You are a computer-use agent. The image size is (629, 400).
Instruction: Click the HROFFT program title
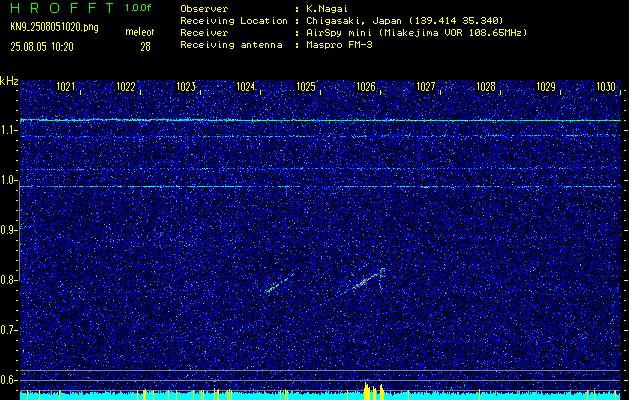[63, 8]
